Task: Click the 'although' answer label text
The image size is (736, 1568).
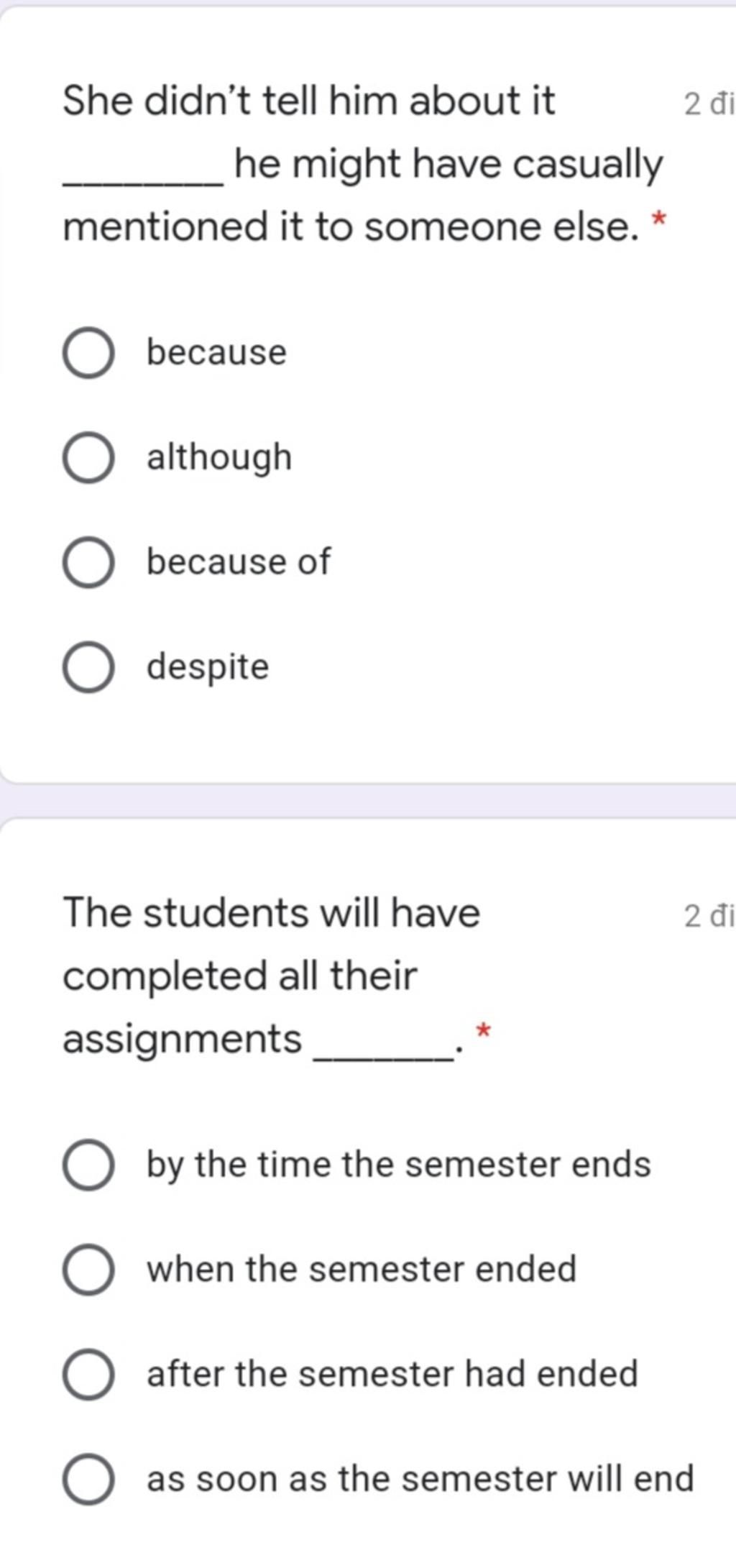Action: [219, 458]
